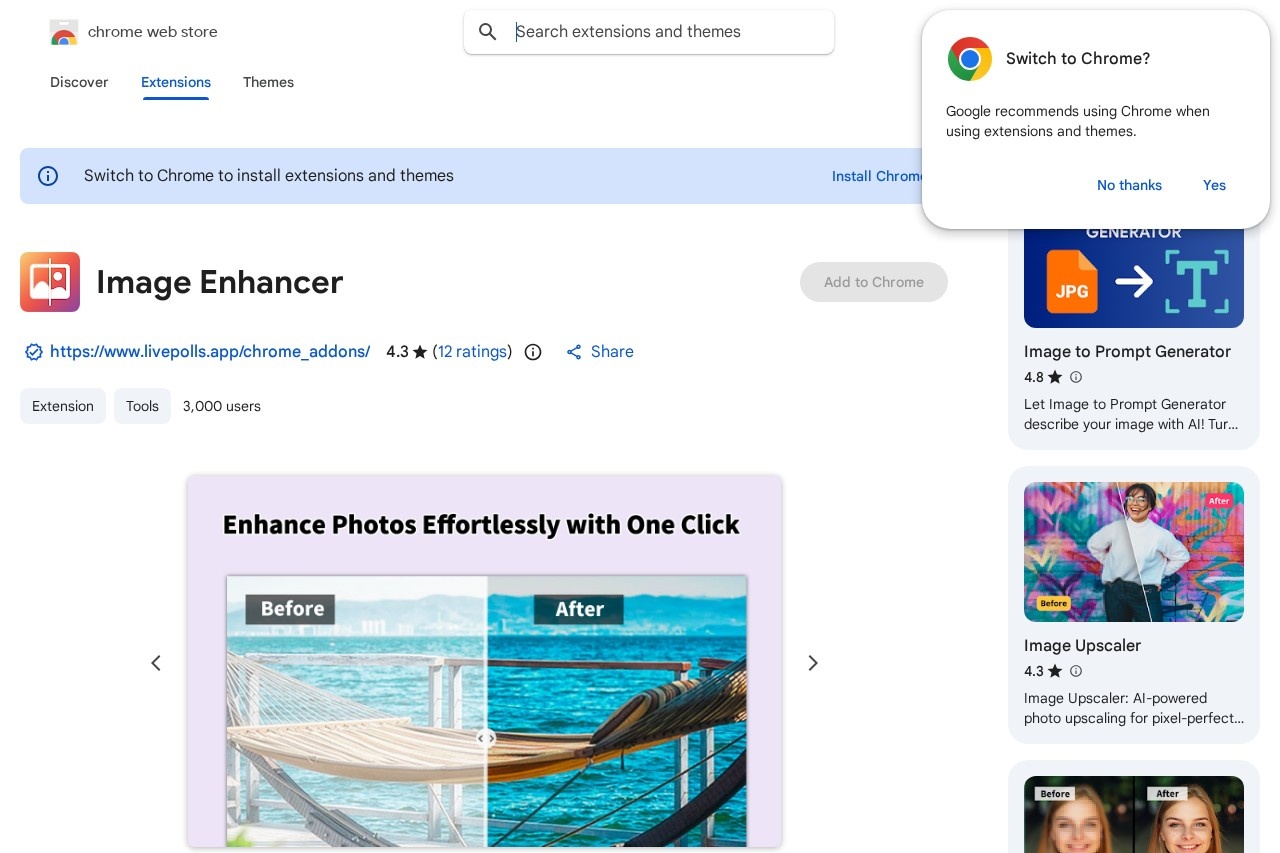Image resolution: width=1280 pixels, height=853 pixels.
Task: Click the Tools category tag
Action: (142, 406)
